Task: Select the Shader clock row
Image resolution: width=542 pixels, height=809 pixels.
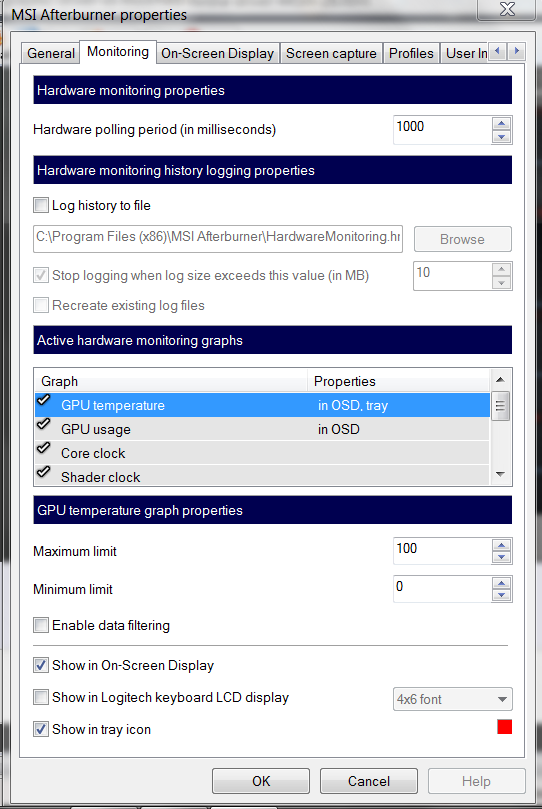Action: (x=262, y=476)
